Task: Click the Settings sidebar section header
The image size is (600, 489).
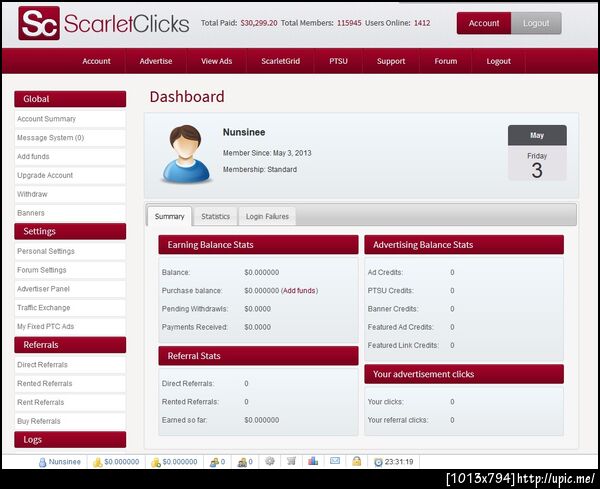Action: pos(70,231)
